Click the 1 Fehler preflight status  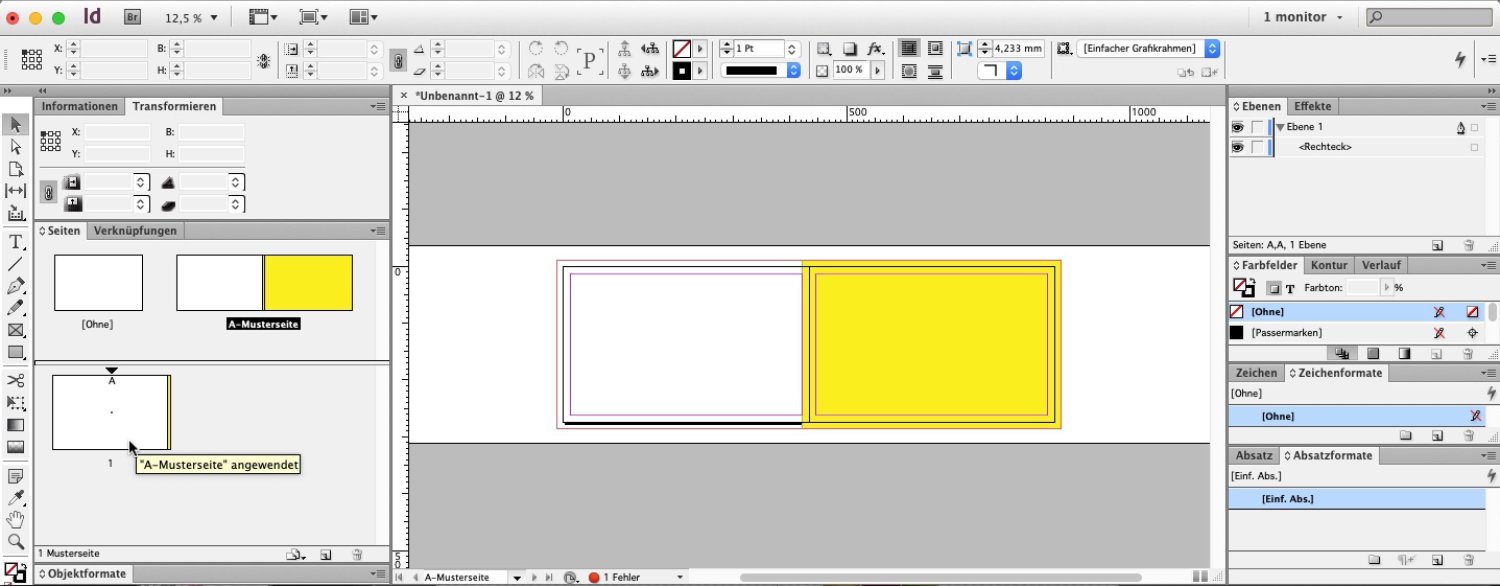click(620, 578)
